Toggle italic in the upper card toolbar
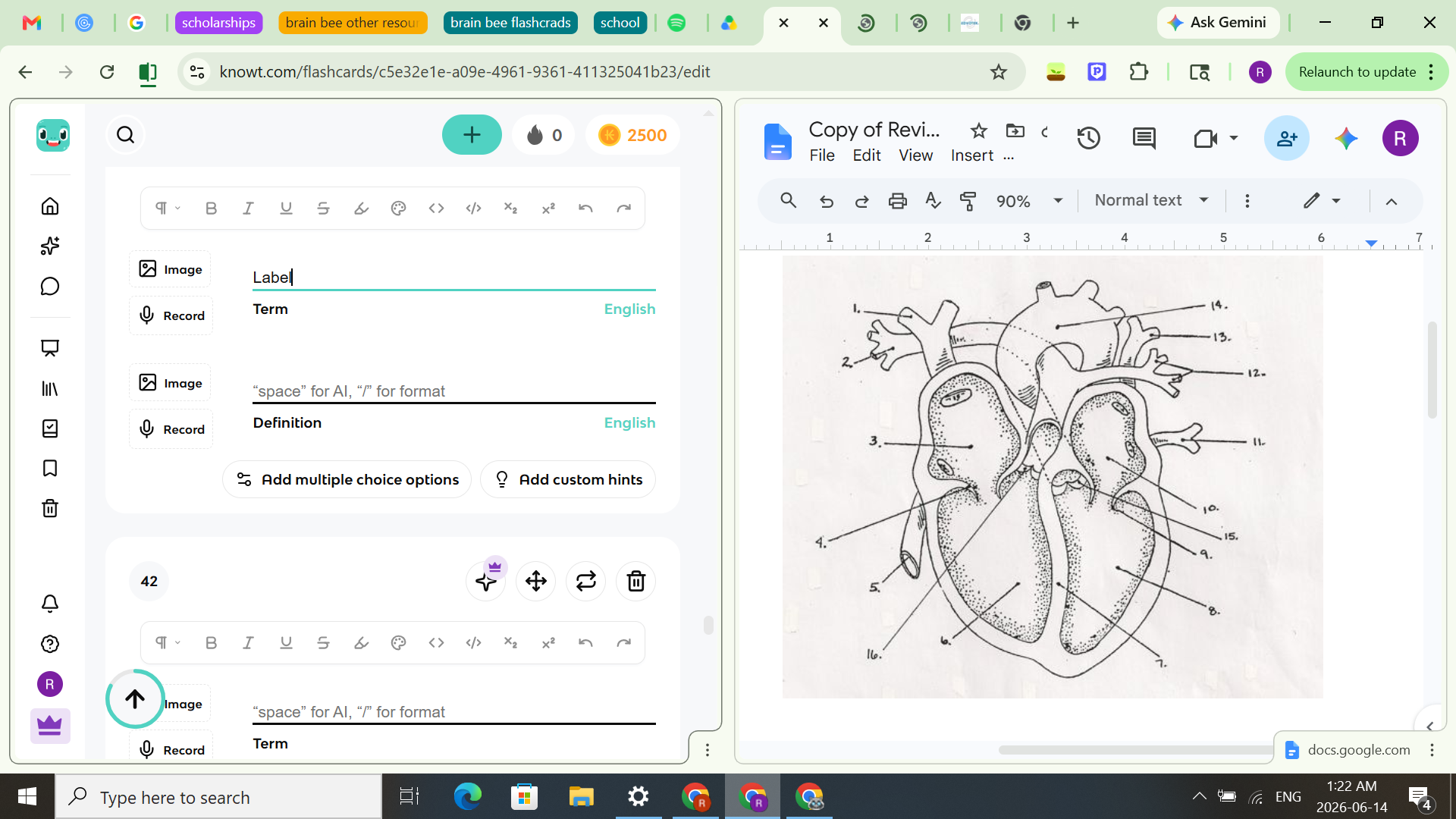The width and height of the screenshot is (1456, 819). [248, 209]
